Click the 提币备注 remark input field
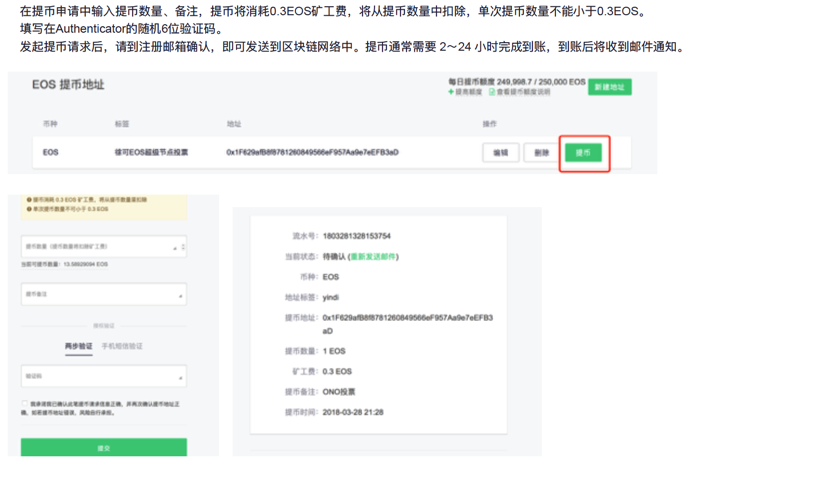The height and width of the screenshot is (497, 822). (104, 294)
